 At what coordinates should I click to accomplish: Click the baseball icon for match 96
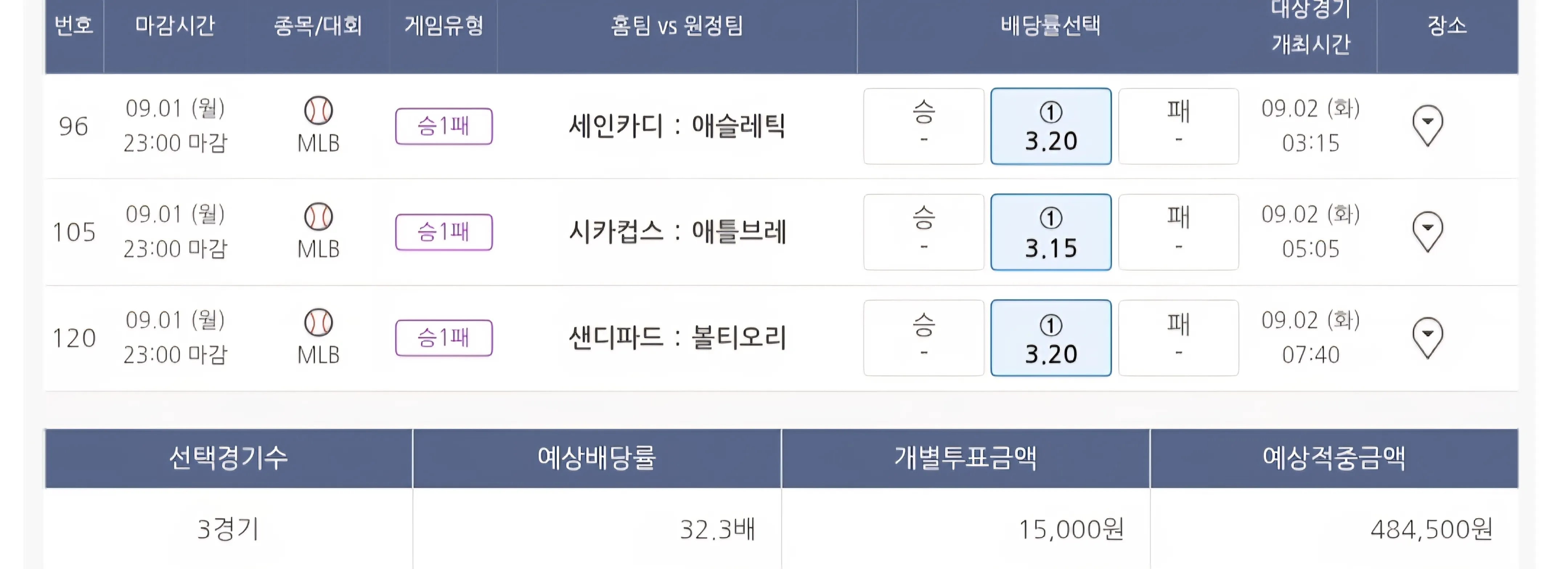coord(318,111)
